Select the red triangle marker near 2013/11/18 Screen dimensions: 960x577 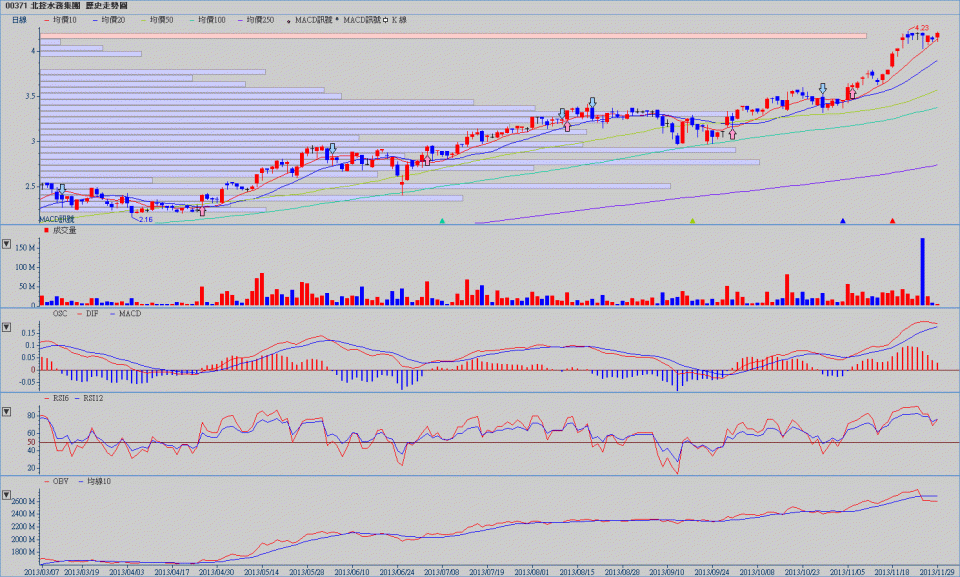pos(892,220)
